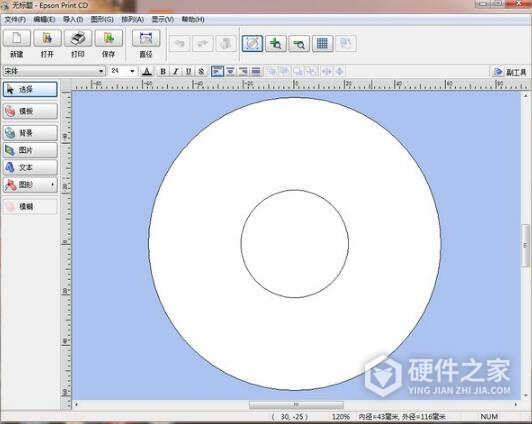532x424 pixels.
Task: Open the 导入(I) menu
Action: [x=73, y=19]
